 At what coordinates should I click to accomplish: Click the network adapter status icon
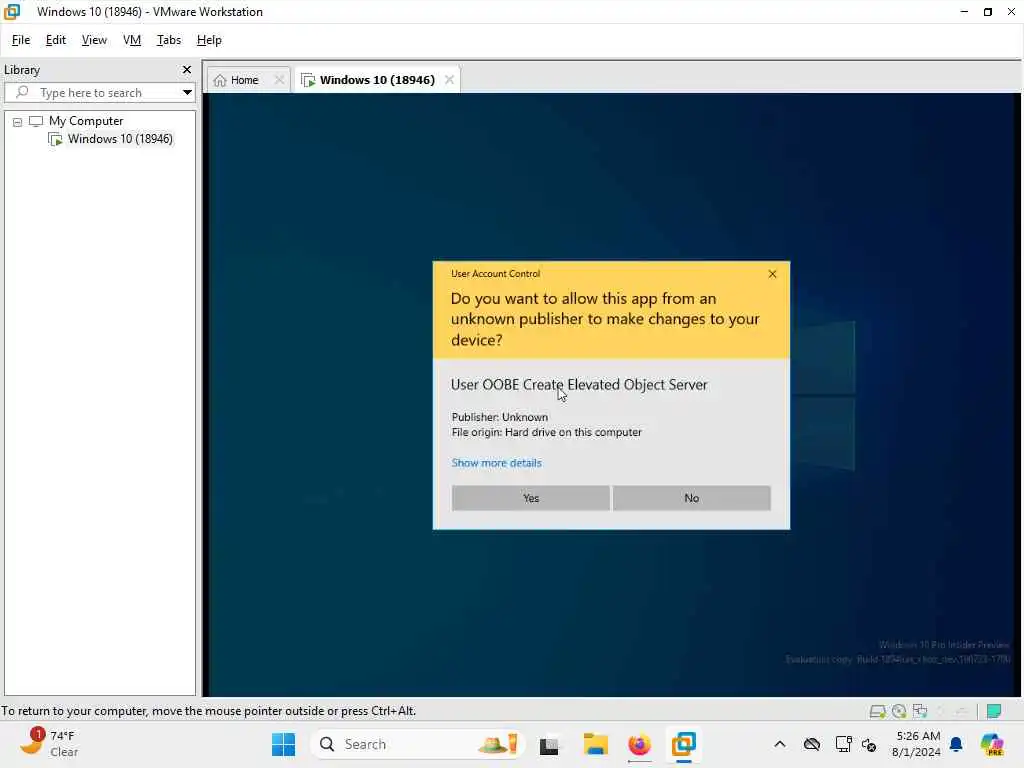pyautogui.click(x=920, y=711)
